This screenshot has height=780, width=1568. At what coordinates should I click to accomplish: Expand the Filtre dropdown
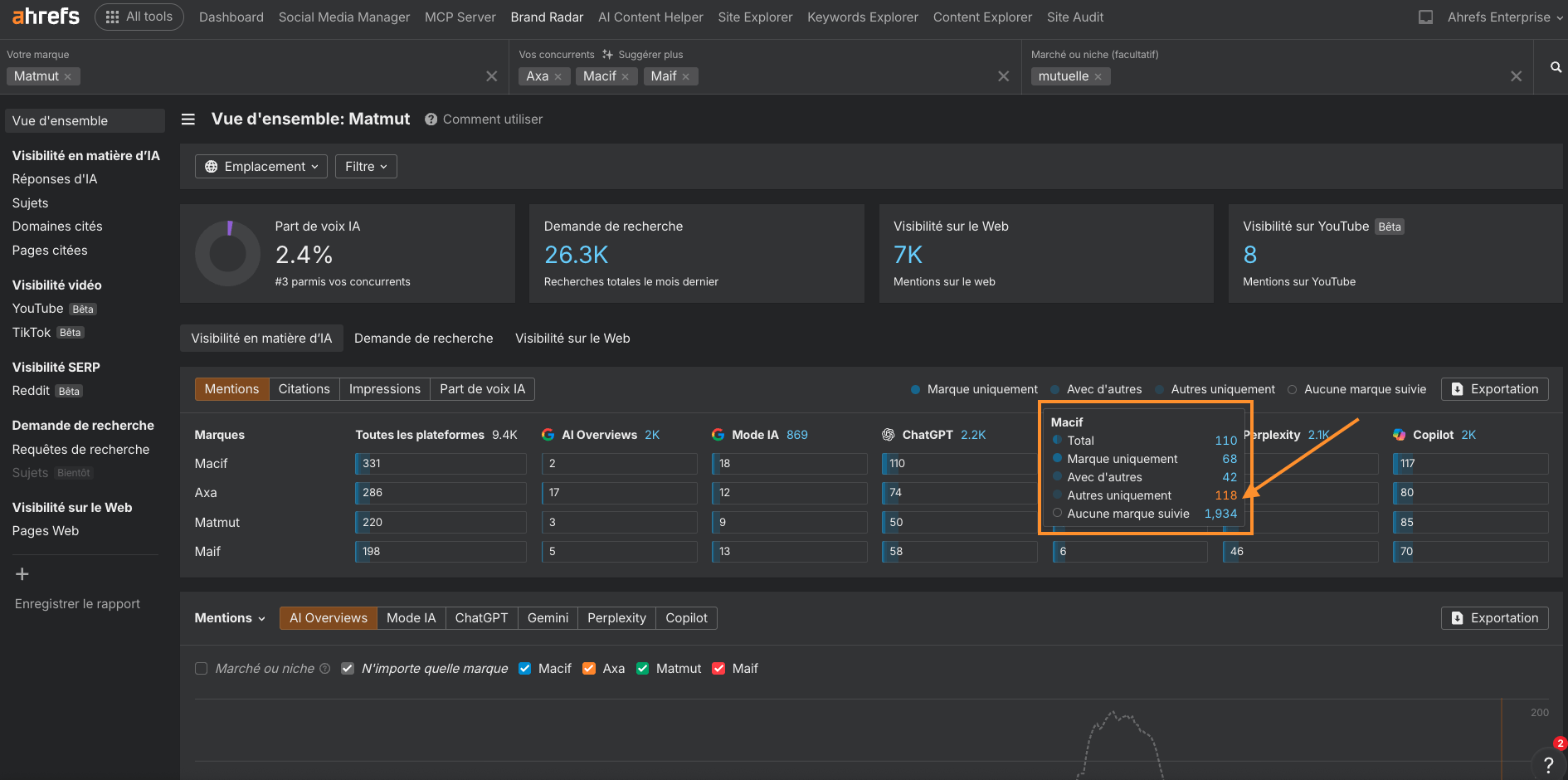point(366,167)
